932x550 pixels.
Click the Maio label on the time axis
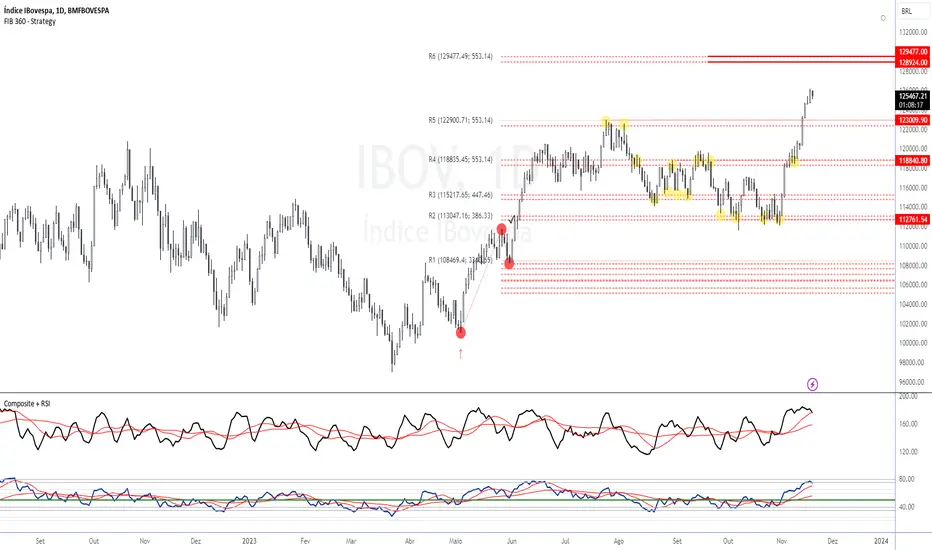point(456,541)
